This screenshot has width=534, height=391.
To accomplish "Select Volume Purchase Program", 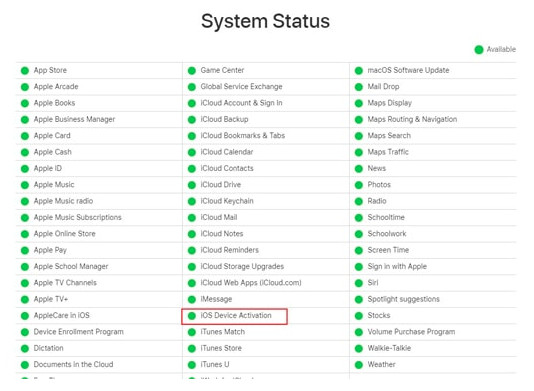I will 411,332.
